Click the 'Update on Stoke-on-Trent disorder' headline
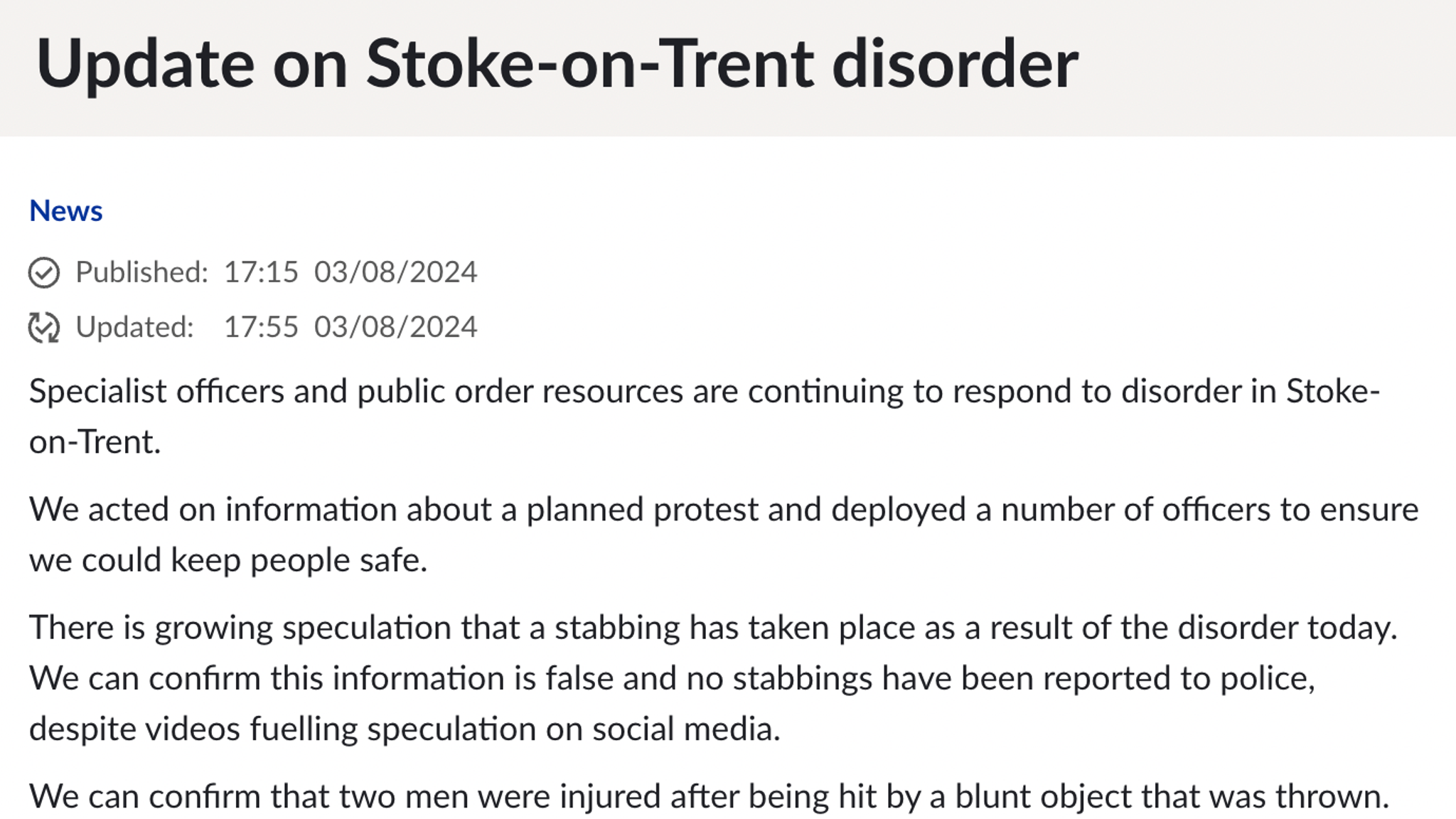 pos(557,64)
